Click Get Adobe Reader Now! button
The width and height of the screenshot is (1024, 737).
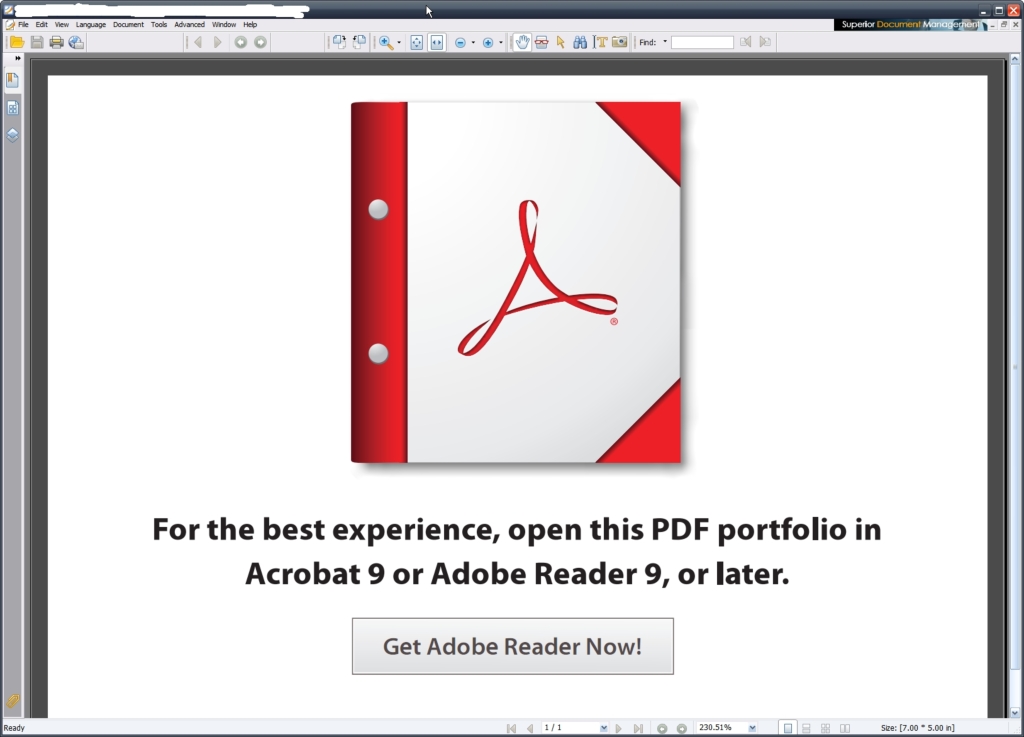point(513,646)
